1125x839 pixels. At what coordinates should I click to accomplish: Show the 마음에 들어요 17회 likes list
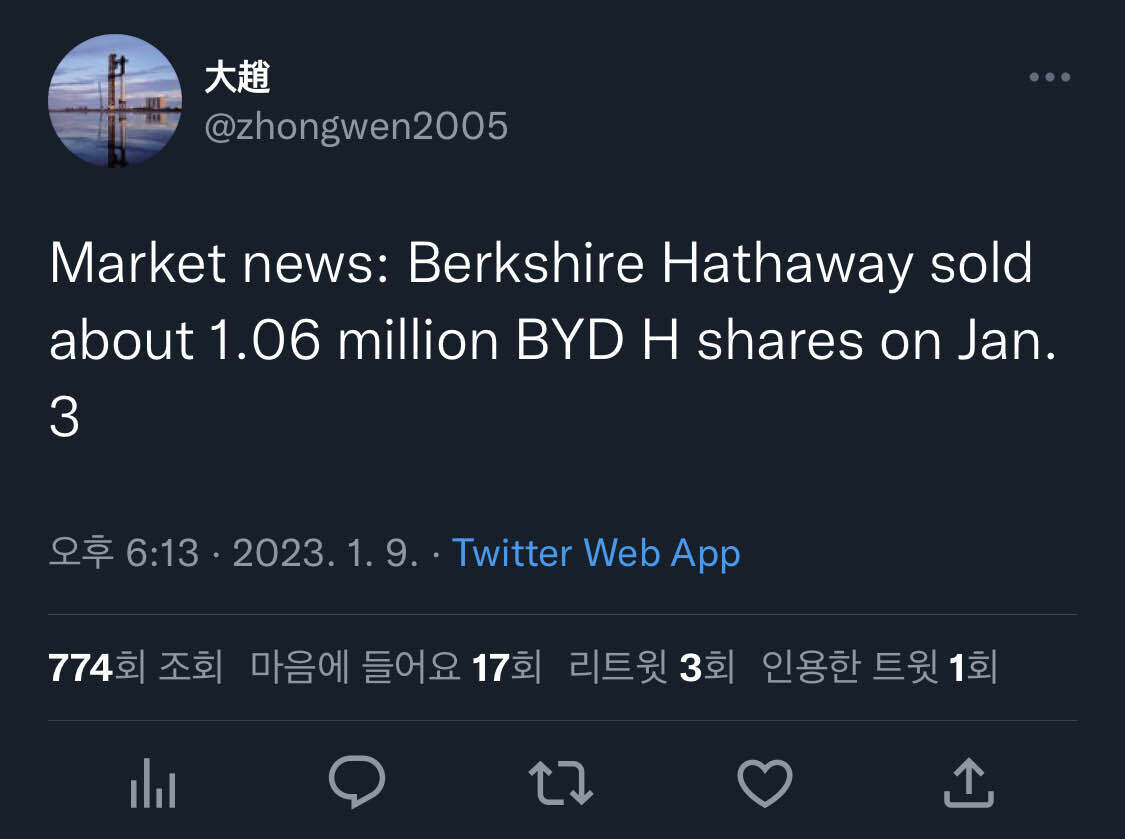click(396, 667)
